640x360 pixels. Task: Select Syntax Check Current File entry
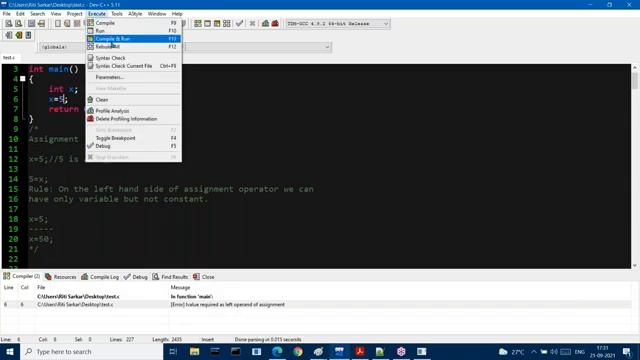(x=133, y=66)
